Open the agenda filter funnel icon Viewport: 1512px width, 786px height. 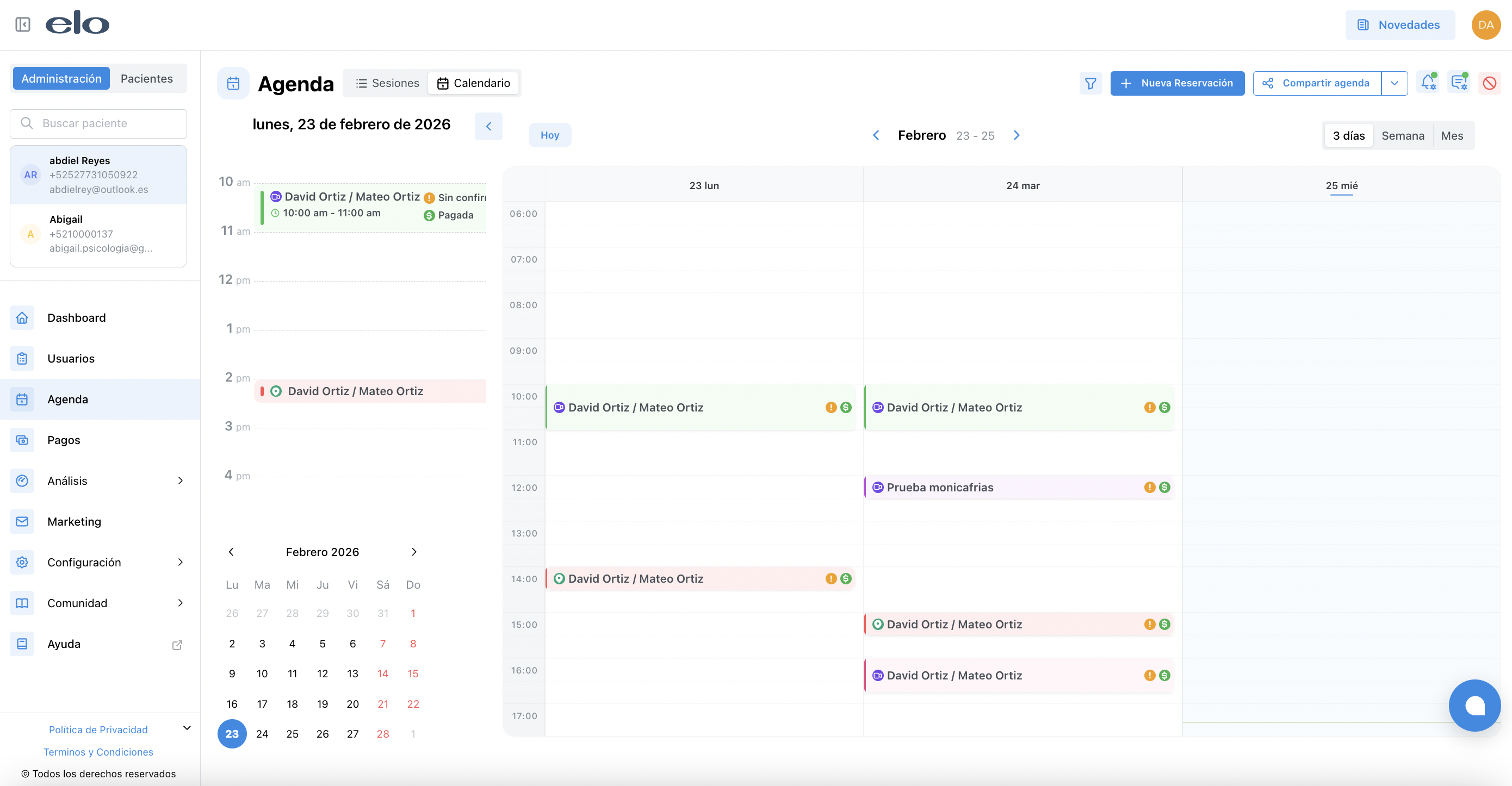pos(1090,83)
